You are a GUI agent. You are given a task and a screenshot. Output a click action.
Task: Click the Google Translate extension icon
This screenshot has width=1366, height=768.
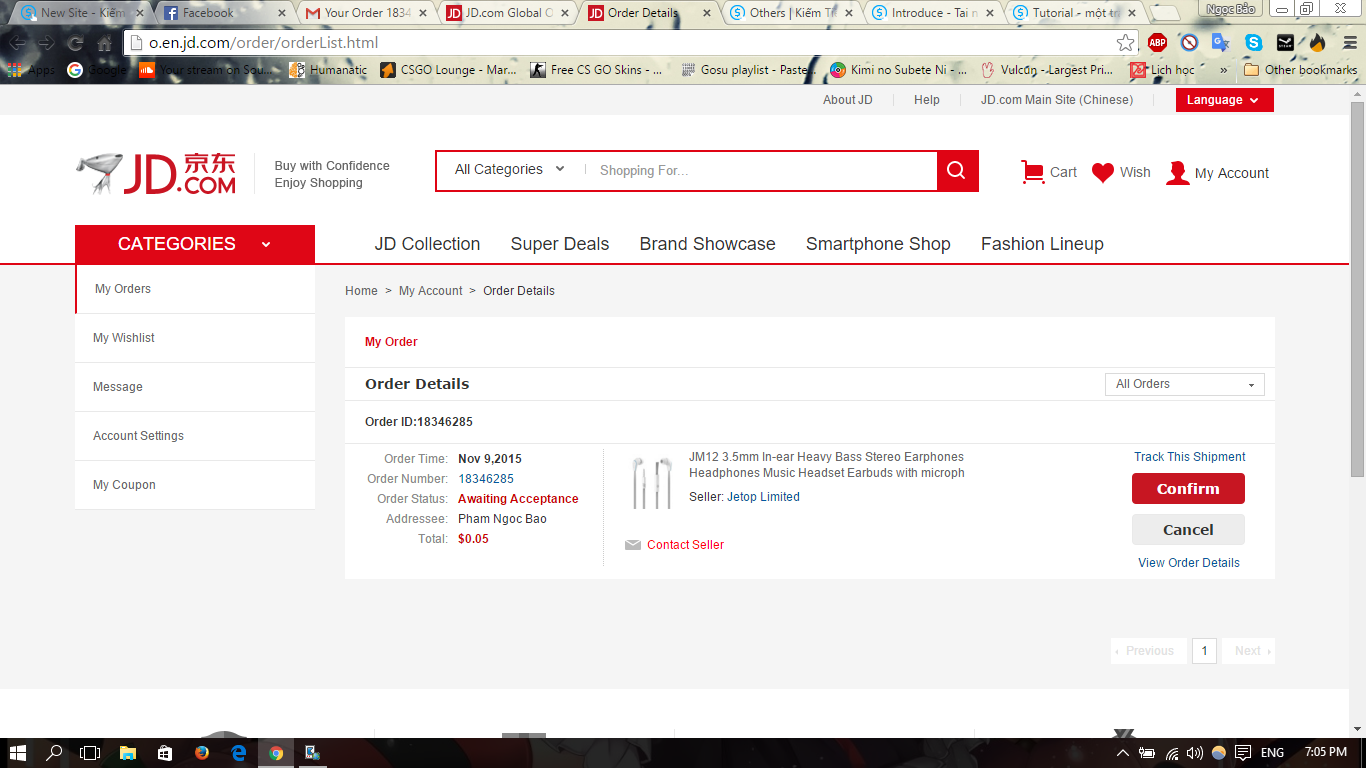pyautogui.click(x=1221, y=43)
